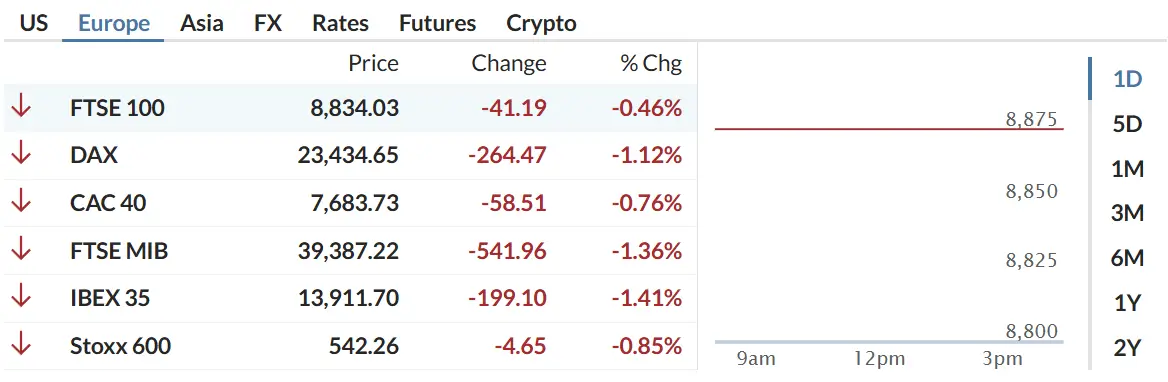Click the down arrow icon beside IBEX 35
This screenshot has height=382, width=1168.
(21, 298)
